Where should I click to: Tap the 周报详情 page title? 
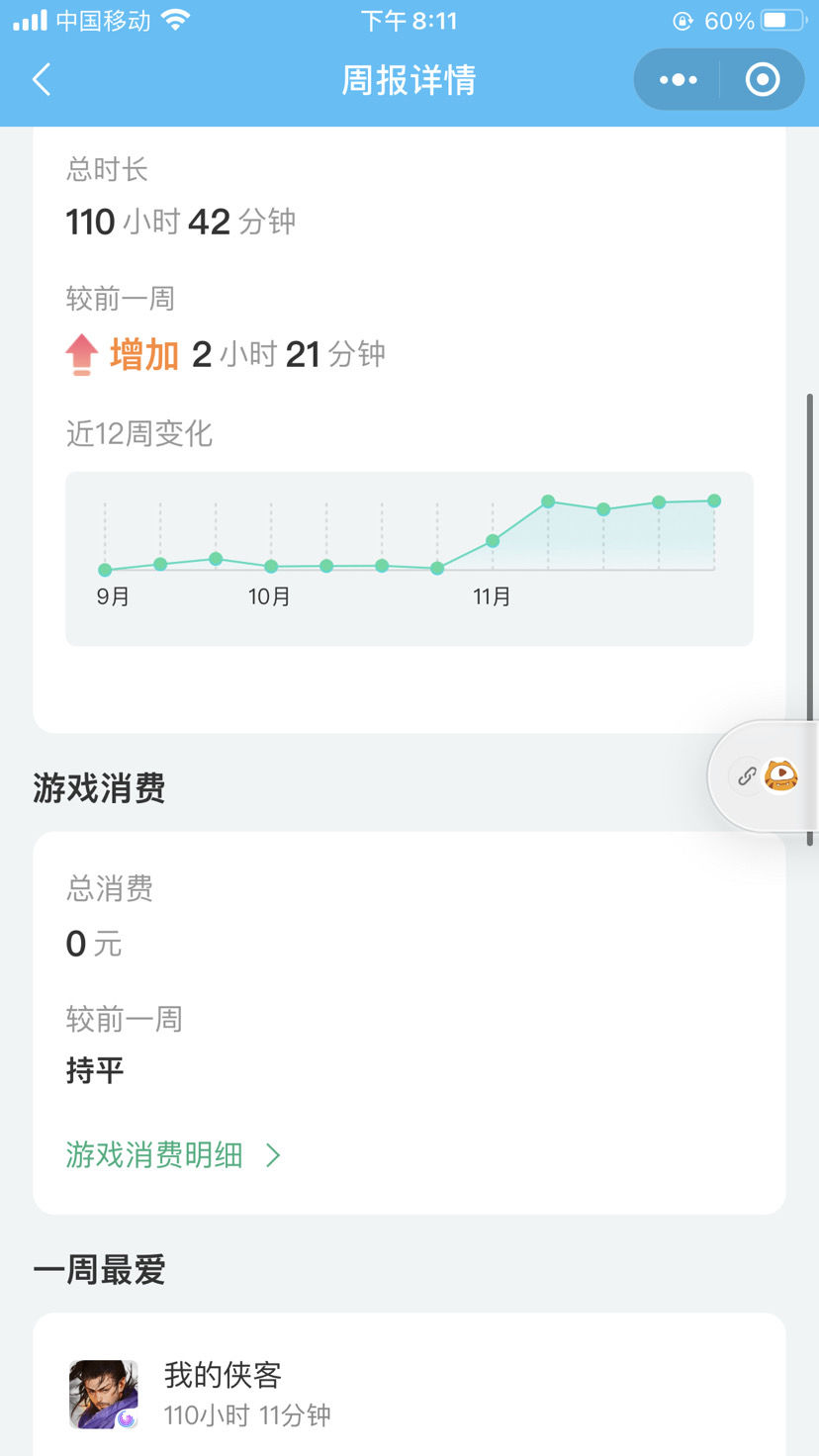[409, 79]
